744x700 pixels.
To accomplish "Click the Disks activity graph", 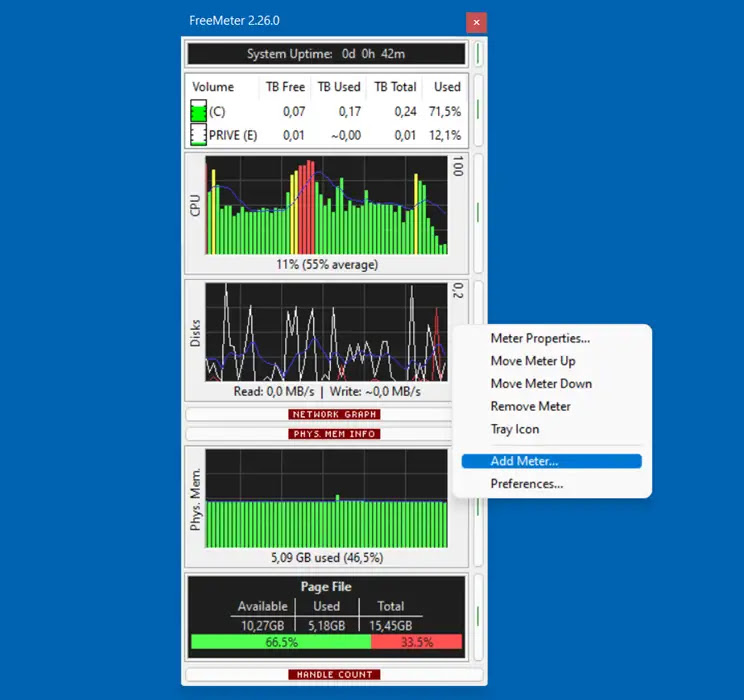I will (x=326, y=332).
